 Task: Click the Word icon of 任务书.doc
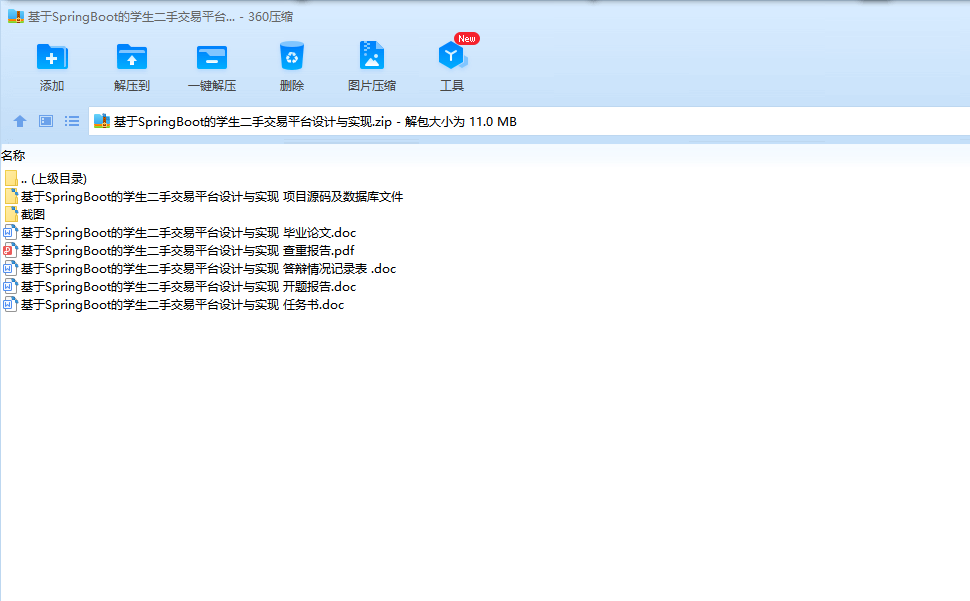click(11, 304)
